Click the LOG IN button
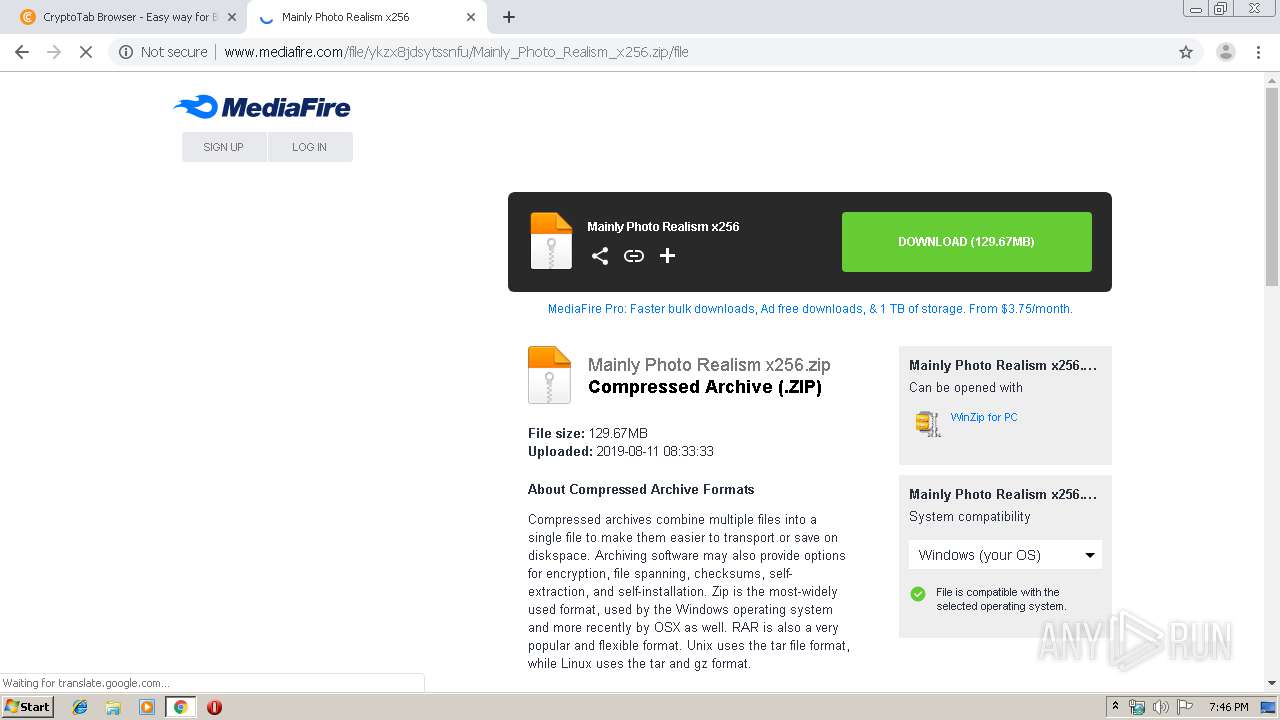 click(310, 147)
